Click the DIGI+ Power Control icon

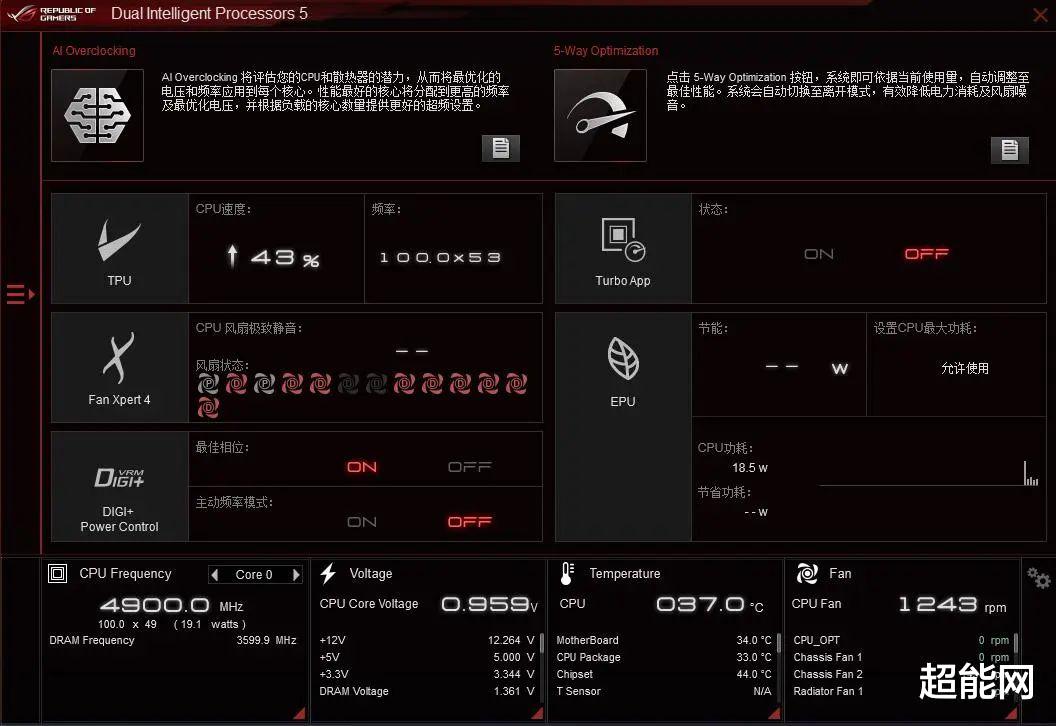pos(118,480)
